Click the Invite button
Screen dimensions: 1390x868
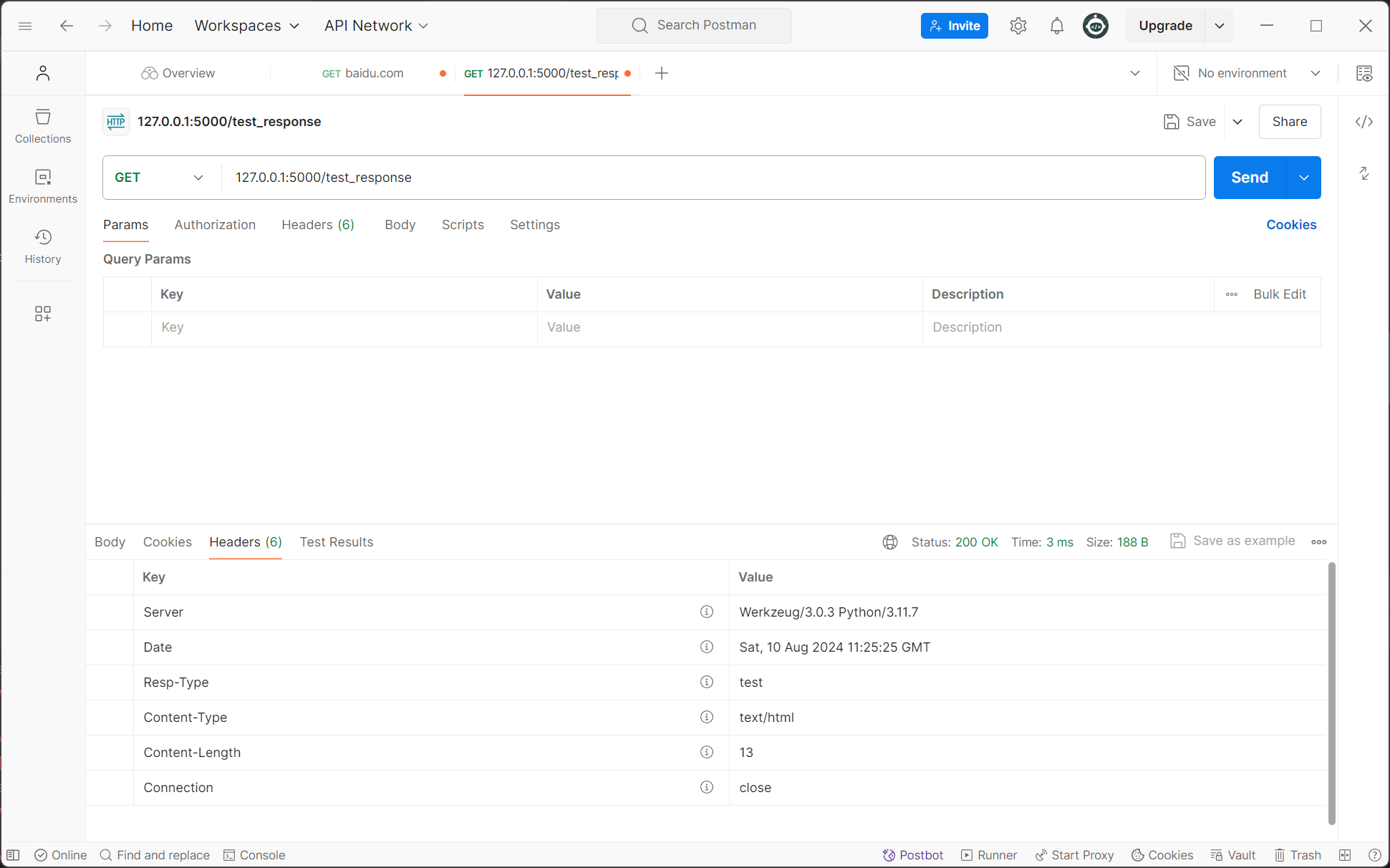[955, 26]
